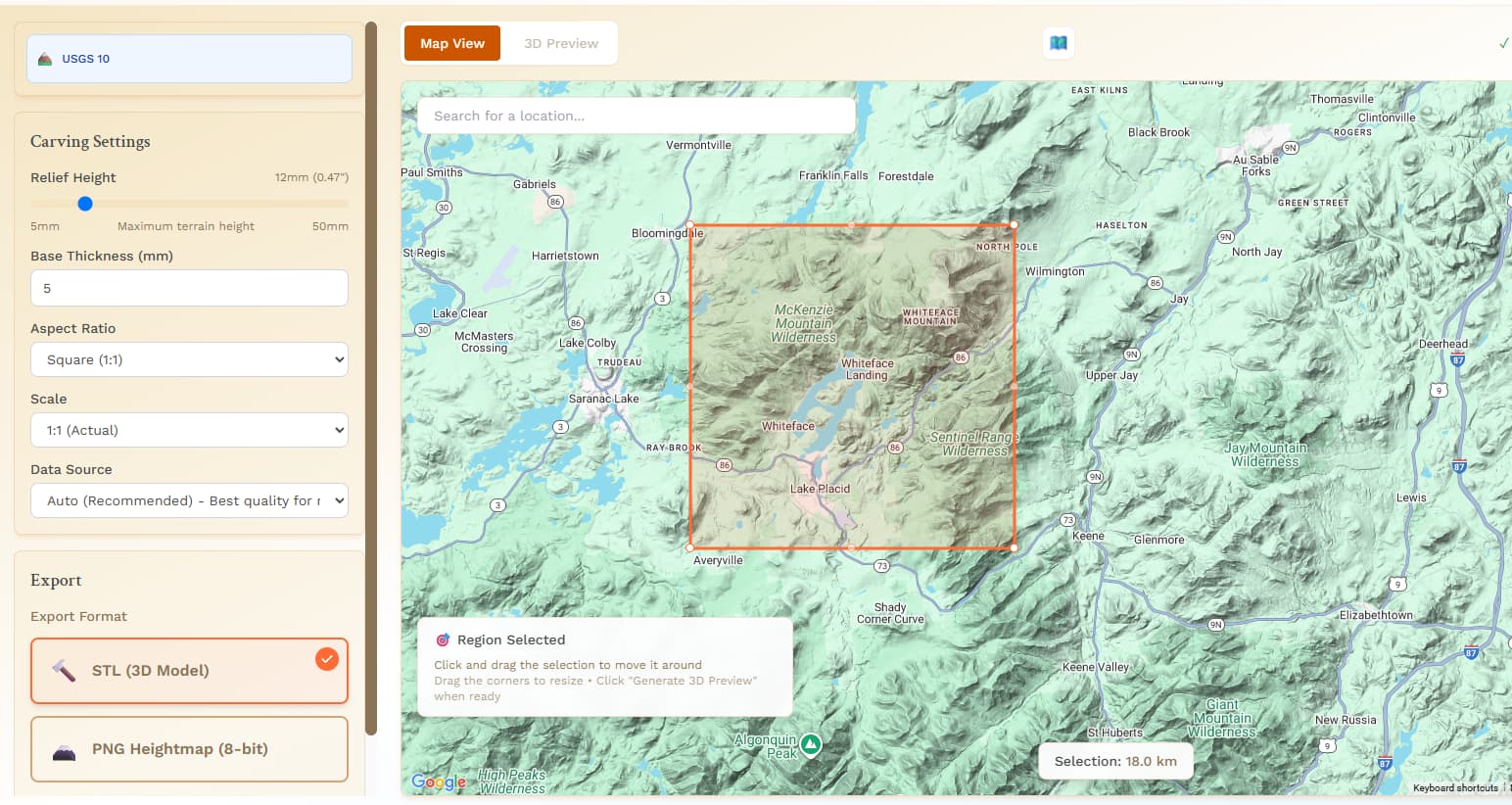Switch to the Map View tab
The width and height of the screenshot is (1512, 805).
(452, 43)
